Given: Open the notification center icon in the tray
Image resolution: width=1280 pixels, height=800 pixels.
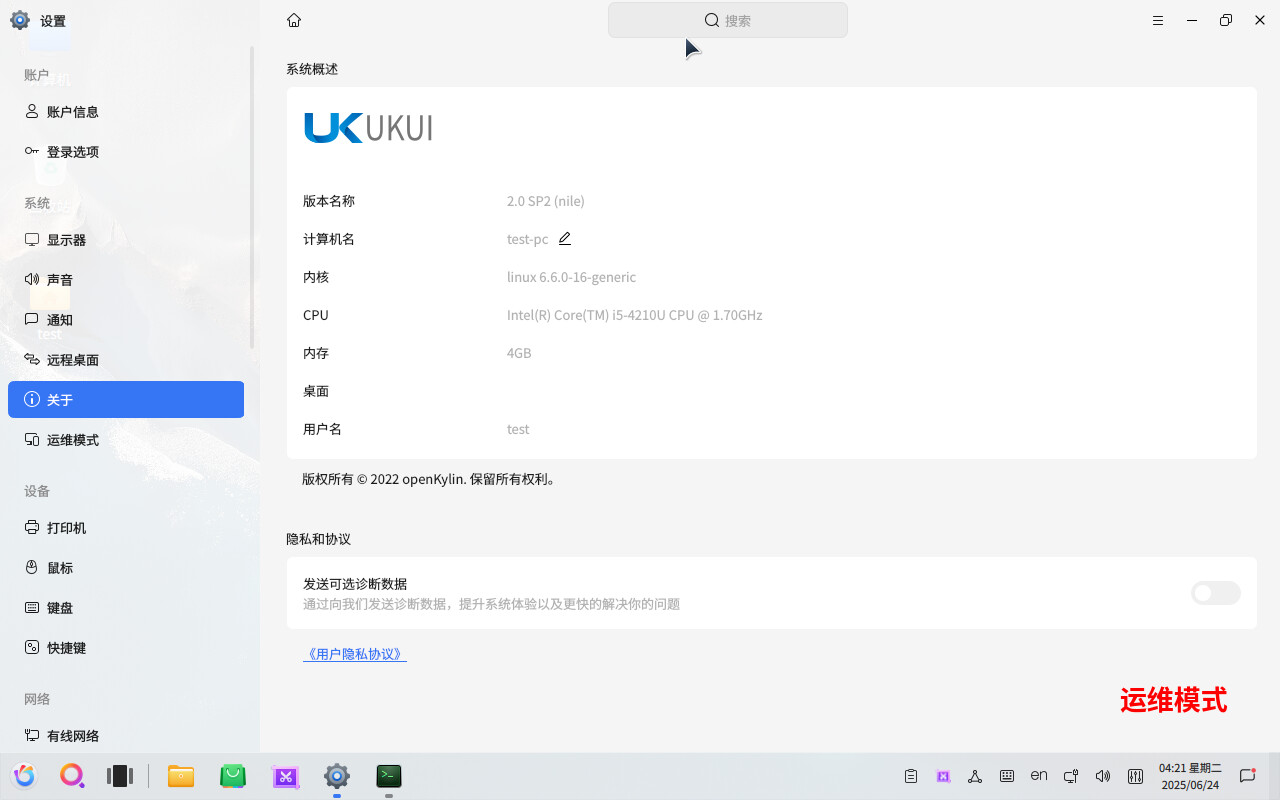Looking at the screenshot, I should [1247, 776].
